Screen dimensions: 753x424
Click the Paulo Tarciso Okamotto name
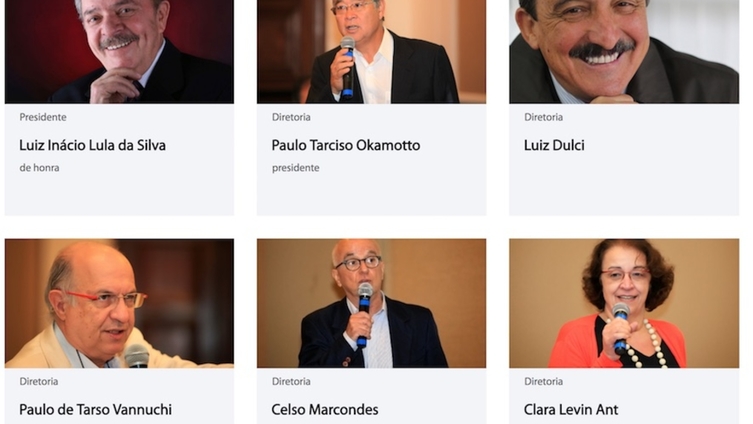pyautogui.click(x=346, y=145)
